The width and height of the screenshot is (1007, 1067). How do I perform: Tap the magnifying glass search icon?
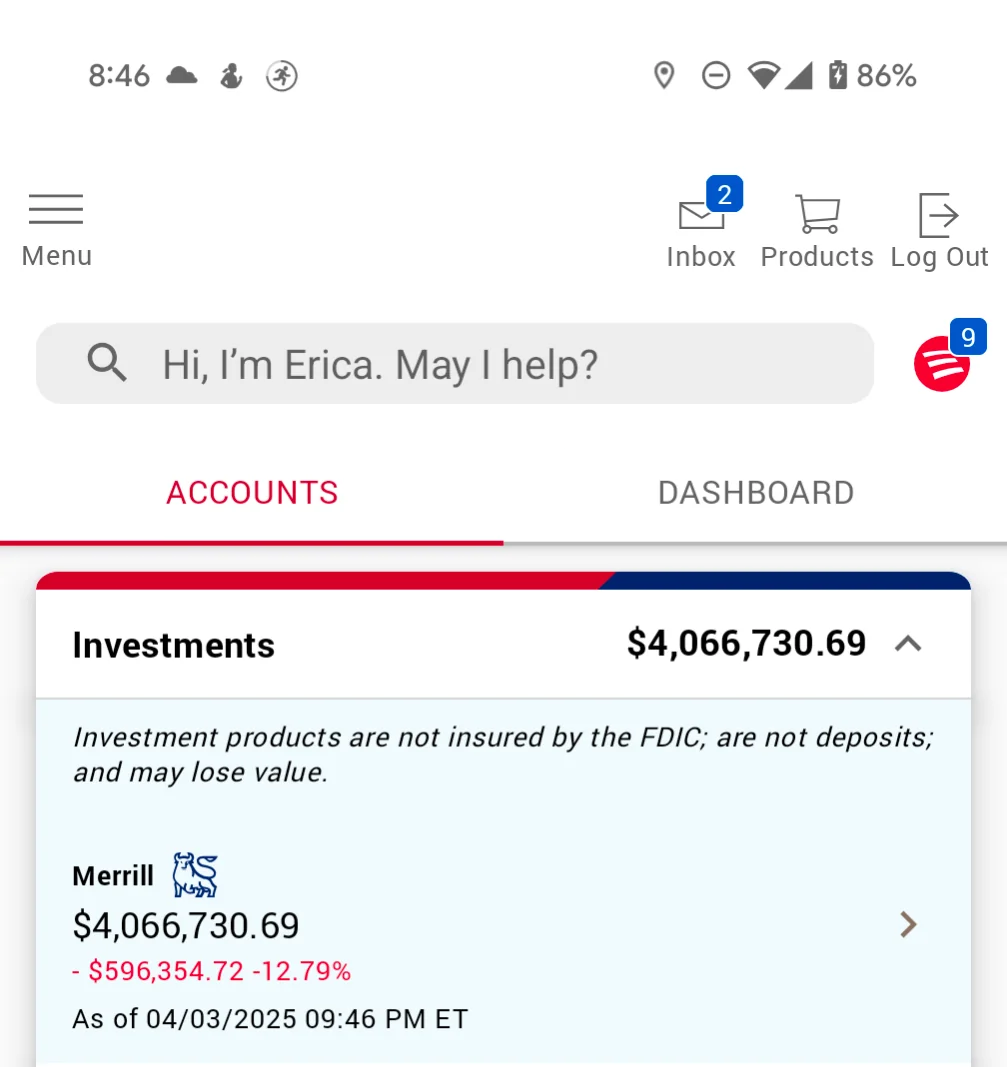pyautogui.click(x=107, y=363)
